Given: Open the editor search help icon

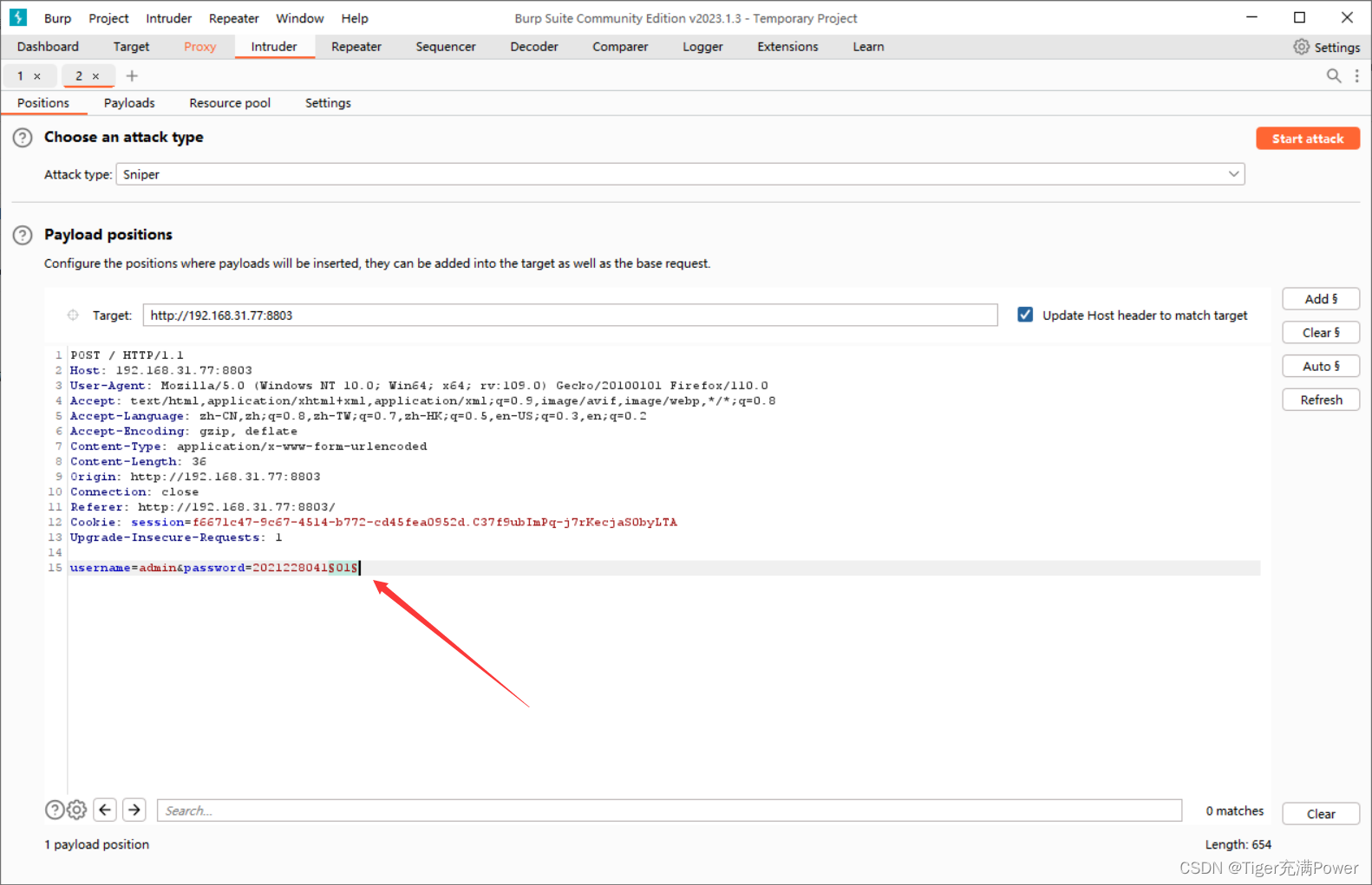Looking at the screenshot, I should pos(55,810).
